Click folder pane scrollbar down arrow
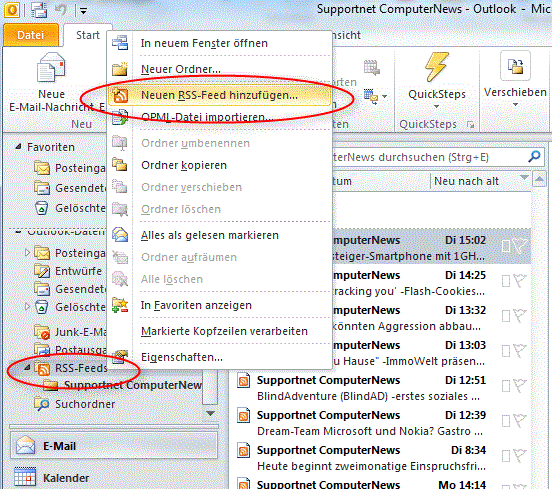 pos(211,413)
